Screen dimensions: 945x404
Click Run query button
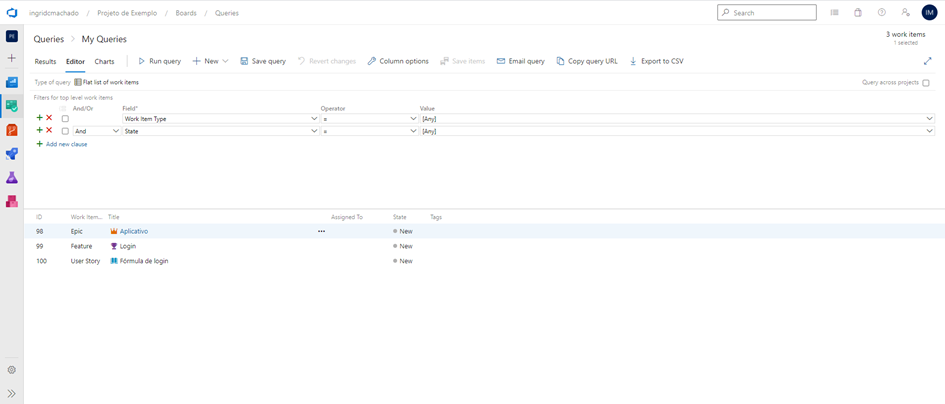(x=159, y=61)
